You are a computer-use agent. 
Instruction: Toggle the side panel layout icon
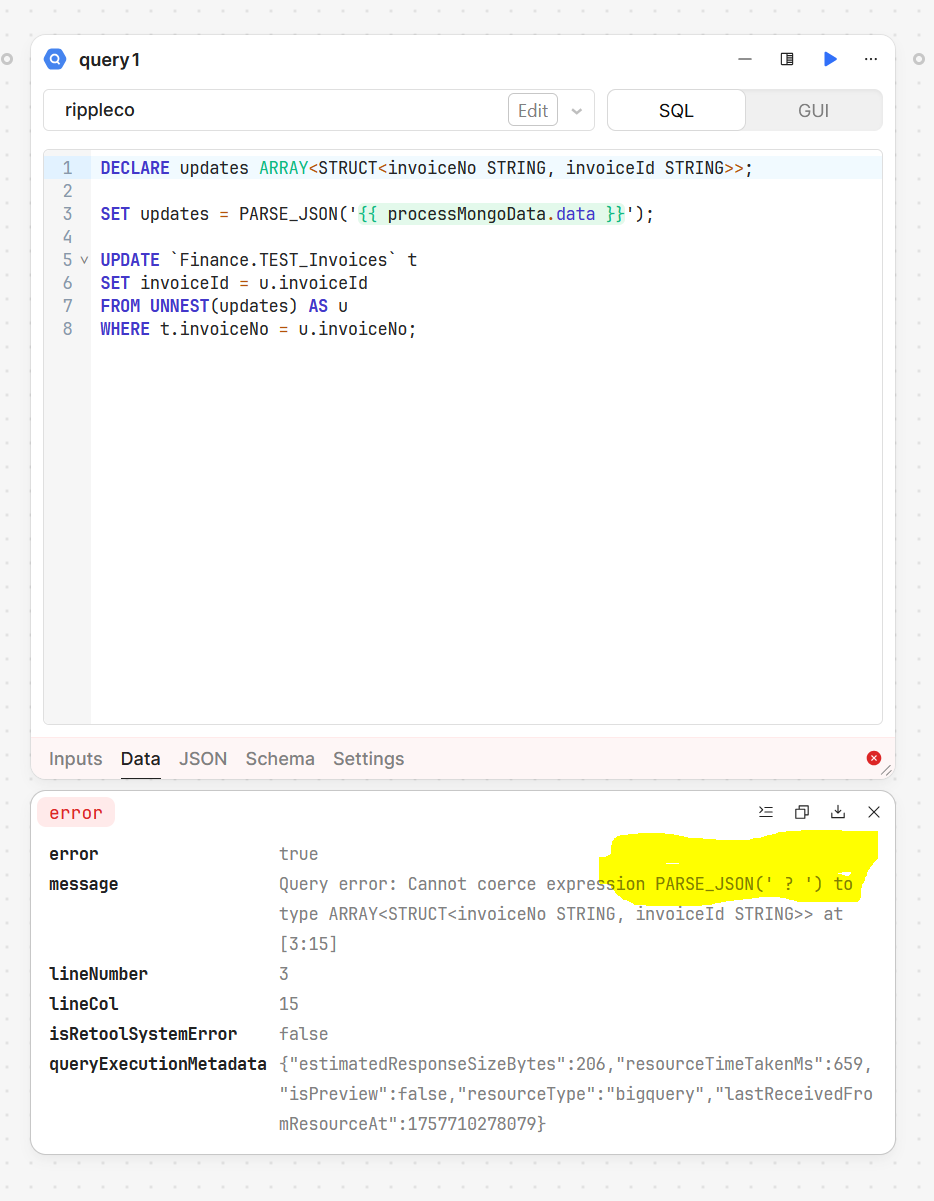click(x=787, y=60)
